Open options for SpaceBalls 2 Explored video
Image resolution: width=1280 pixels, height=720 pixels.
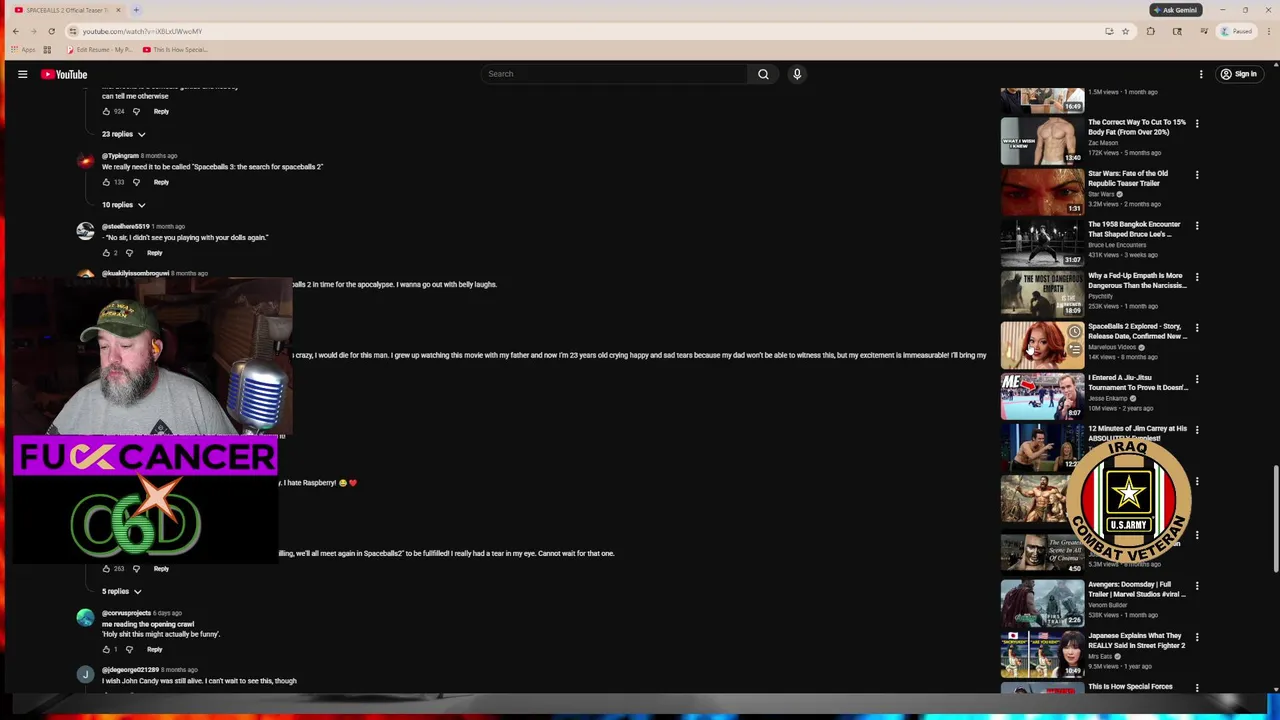point(1197,328)
